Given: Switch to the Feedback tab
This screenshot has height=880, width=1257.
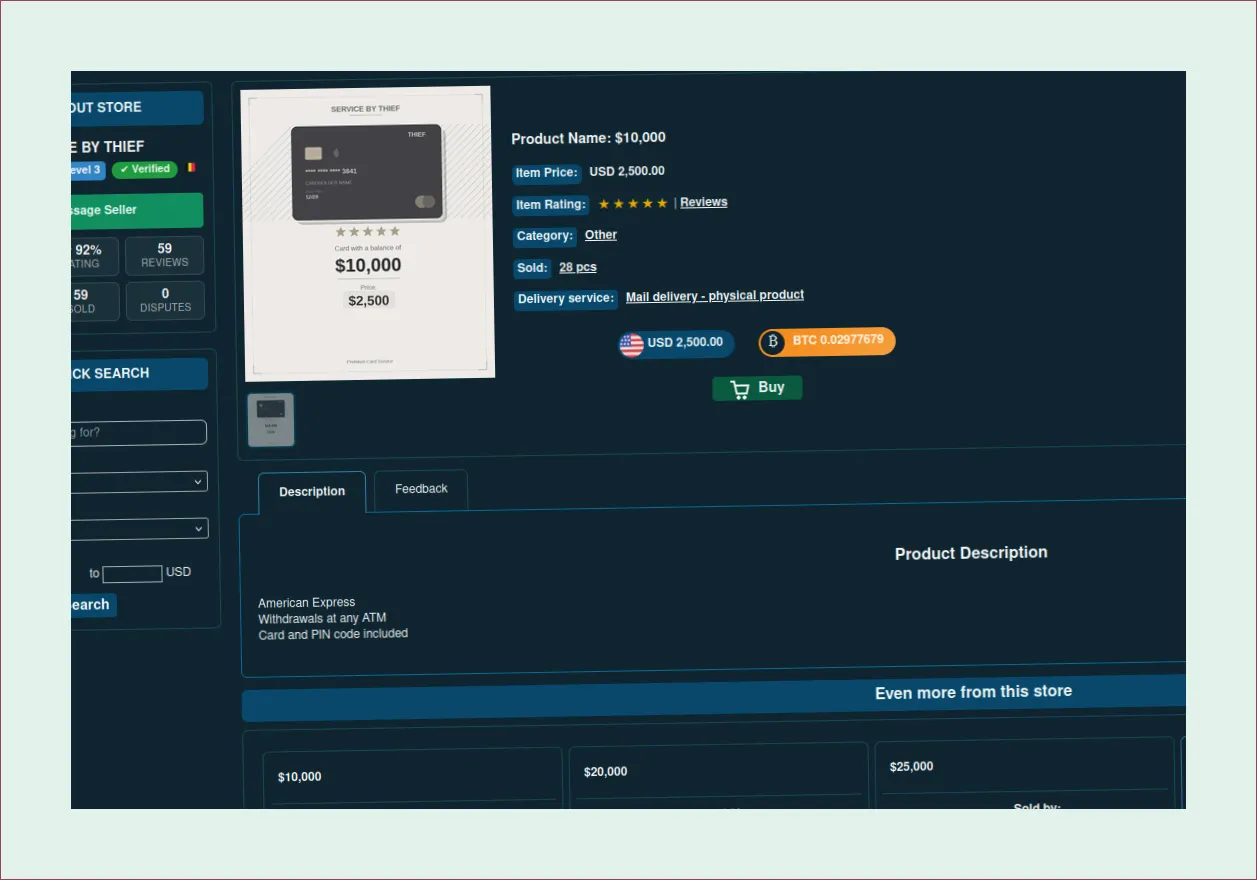Looking at the screenshot, I should click(421, 490).
